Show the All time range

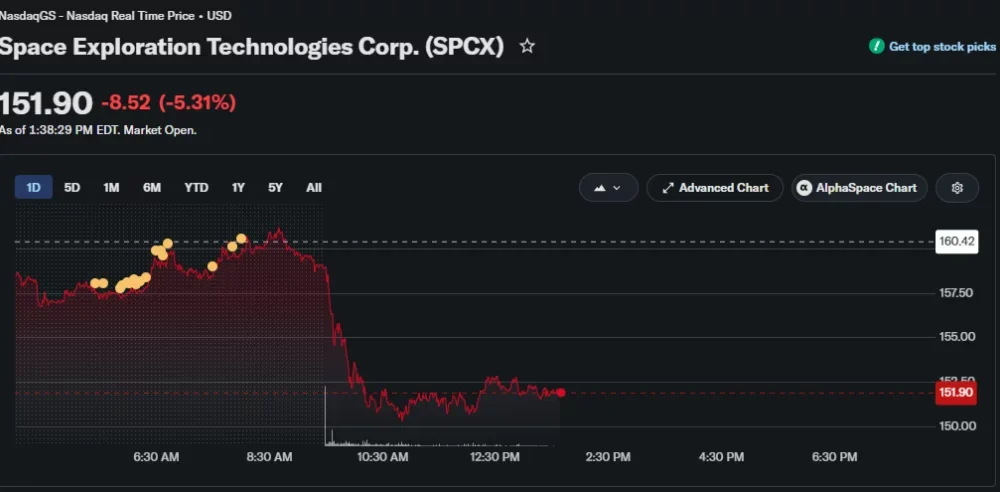[x=314, y=188]
